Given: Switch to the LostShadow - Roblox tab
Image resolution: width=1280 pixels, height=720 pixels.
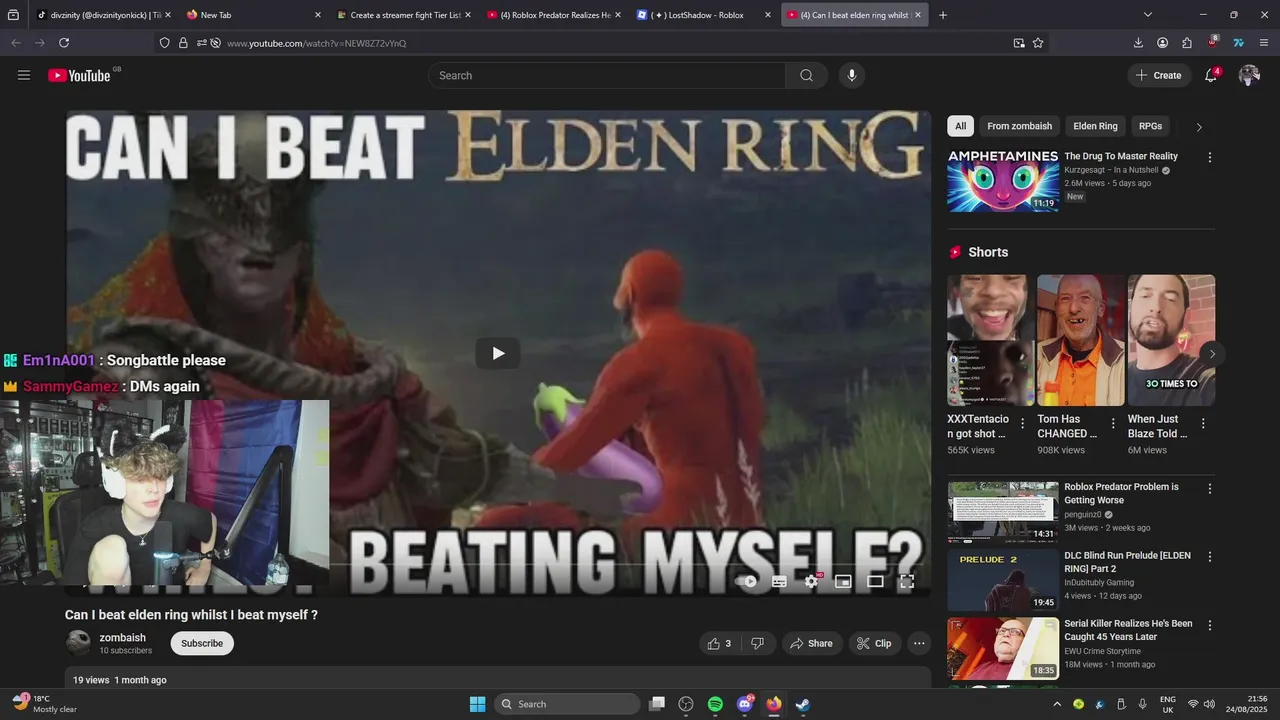Looking at the screenshot, I should tap(705, 15).
